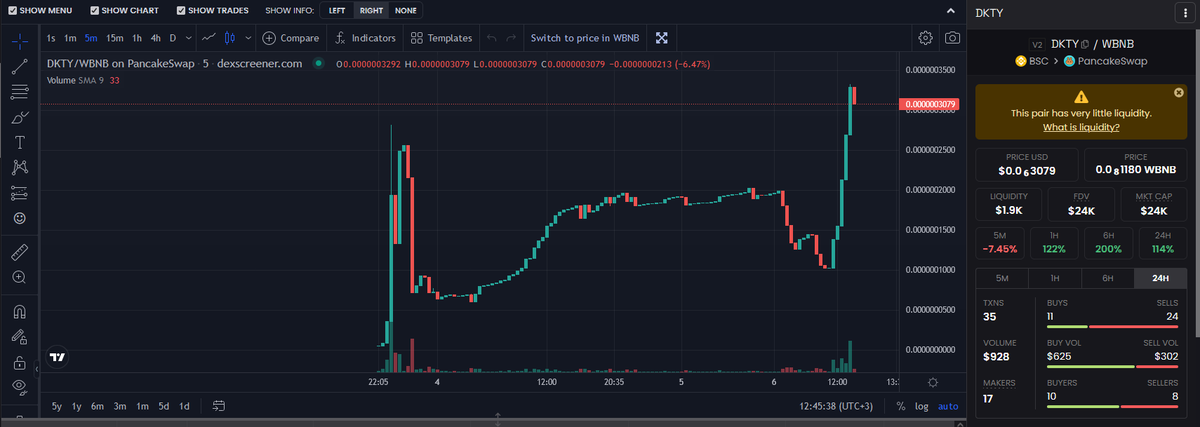Collapse the drawing toolbar side arrow

[37, 369]
